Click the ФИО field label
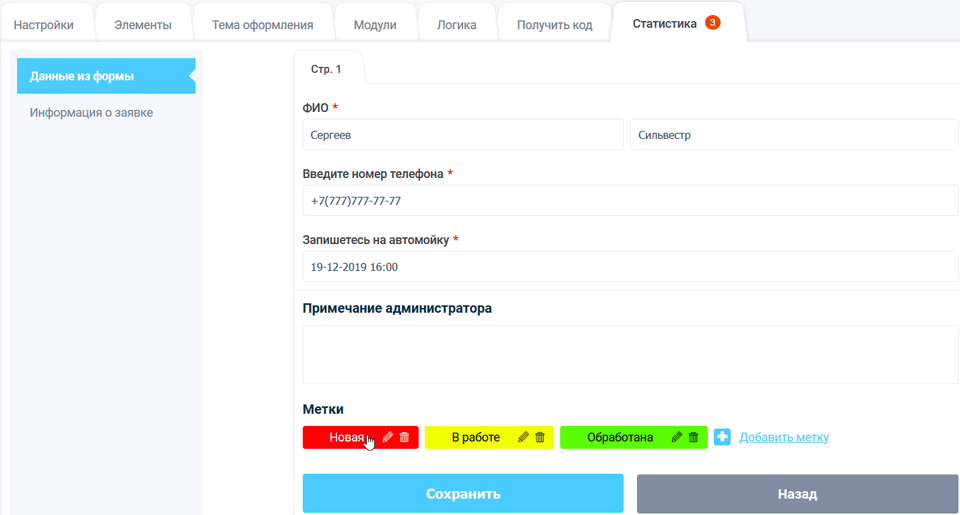The height and width of the screenshot is (515, 960). (315, 108)
